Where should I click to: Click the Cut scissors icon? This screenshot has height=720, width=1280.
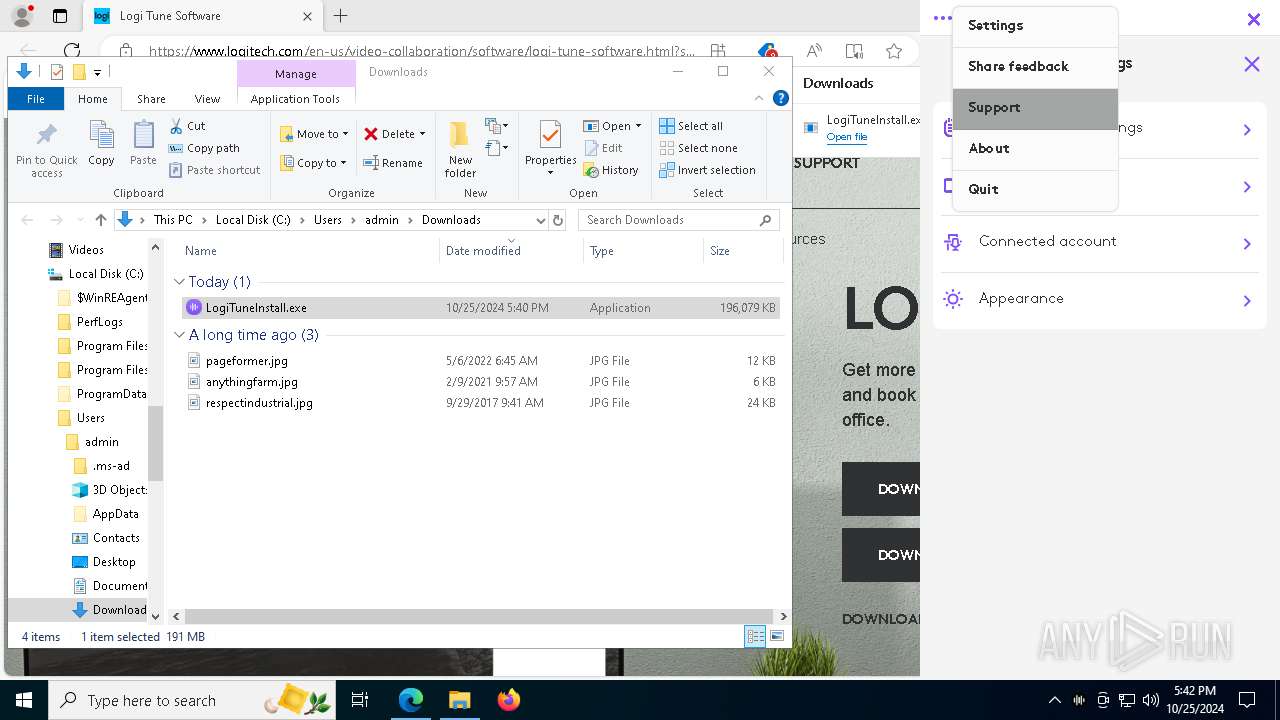pos(176,126)
